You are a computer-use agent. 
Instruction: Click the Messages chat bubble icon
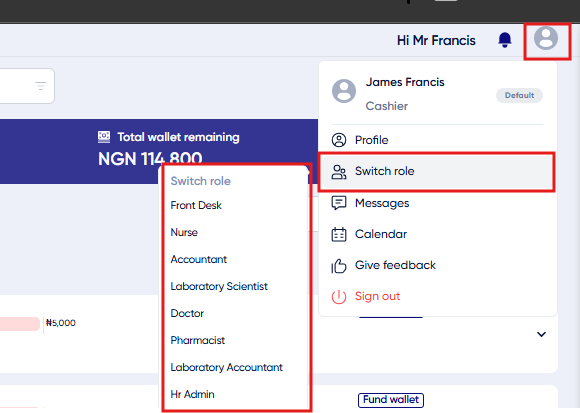pyautogui.click(x=339, y=203)
